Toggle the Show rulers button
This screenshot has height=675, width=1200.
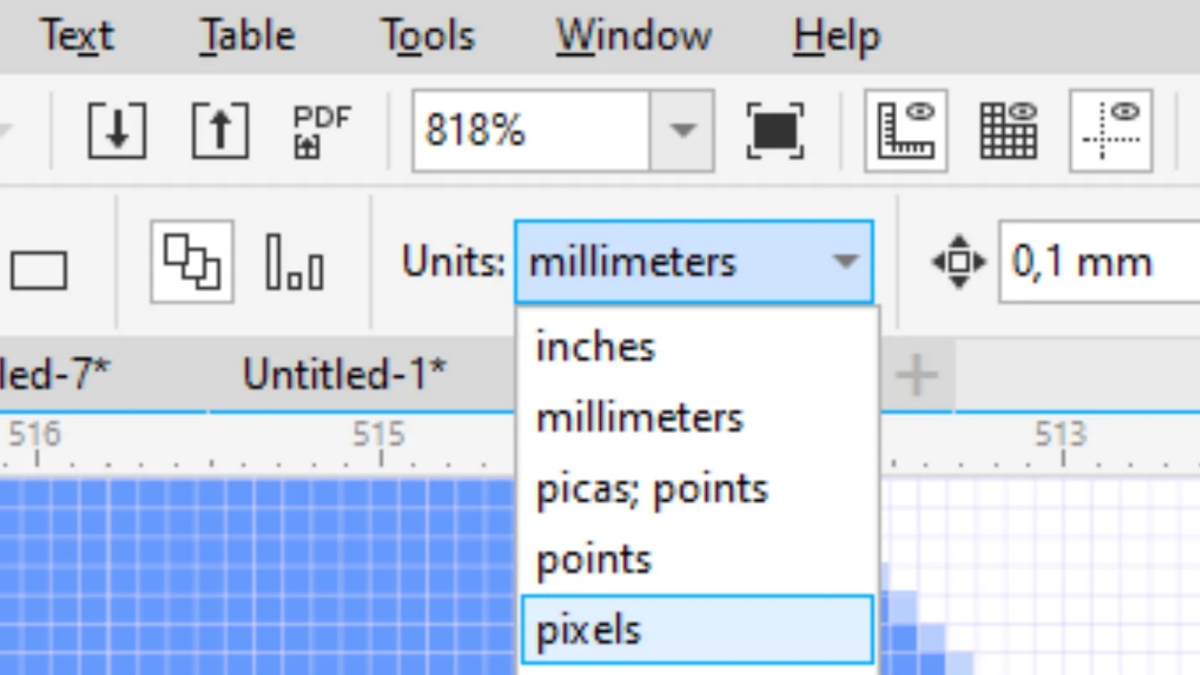click(905, 131)
